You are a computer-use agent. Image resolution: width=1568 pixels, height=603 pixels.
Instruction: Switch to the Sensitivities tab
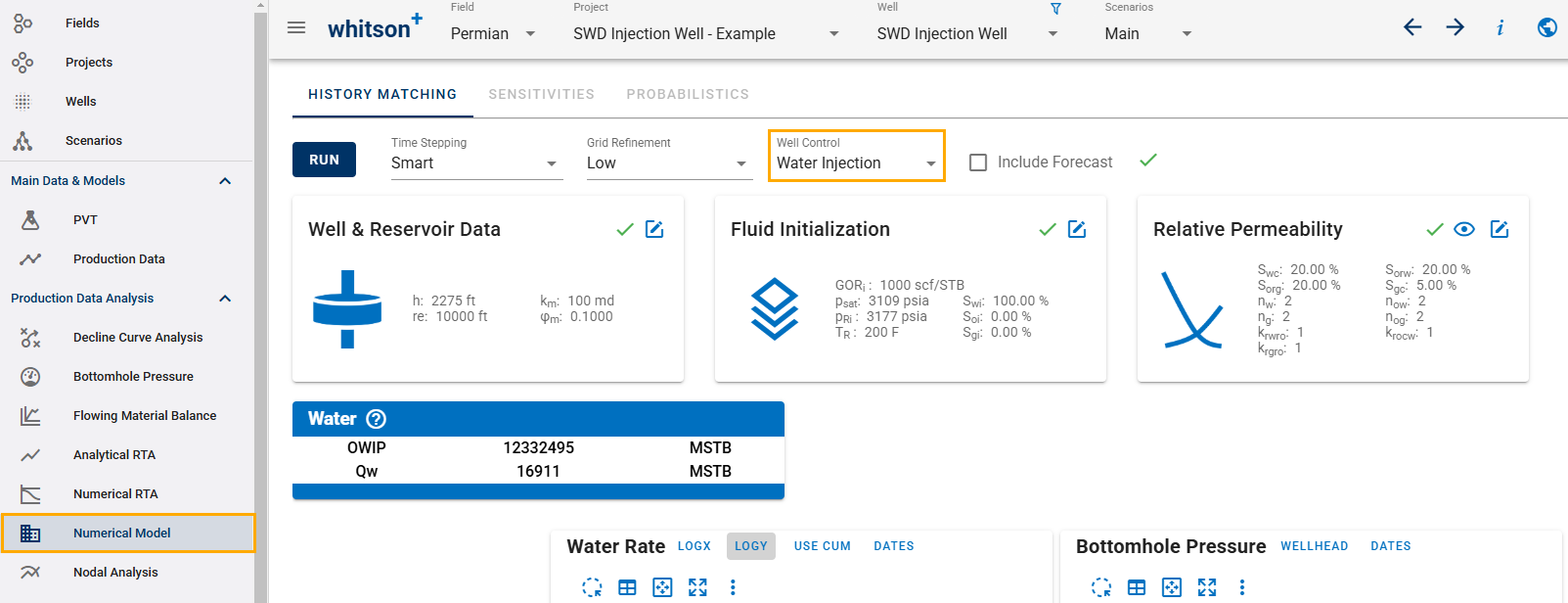tap(541, 95)
